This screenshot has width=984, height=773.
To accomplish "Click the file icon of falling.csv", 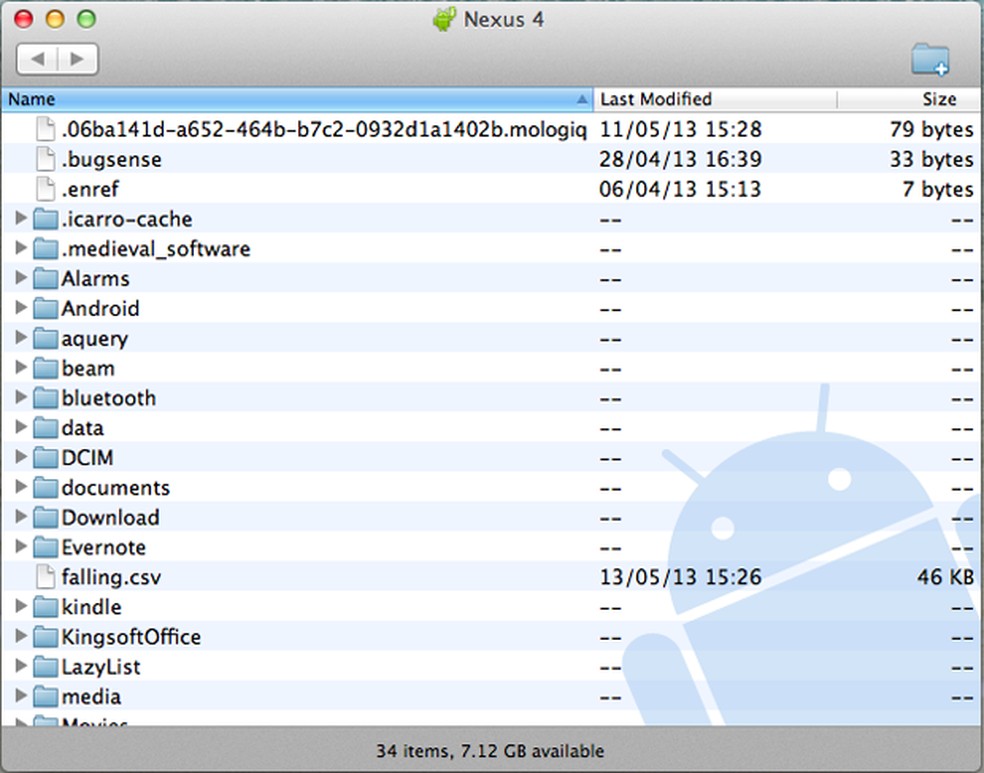I will (x=45, y=577).
